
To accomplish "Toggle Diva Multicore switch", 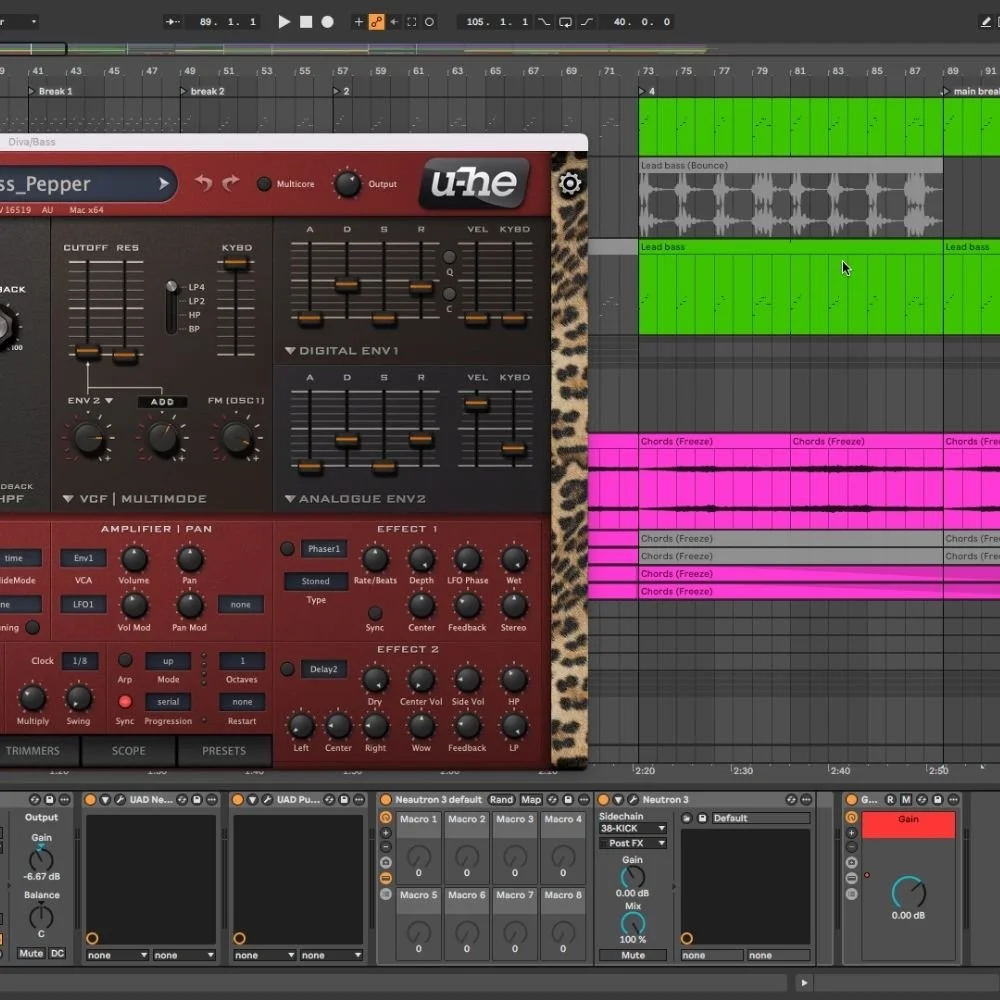I will point(263,184).
